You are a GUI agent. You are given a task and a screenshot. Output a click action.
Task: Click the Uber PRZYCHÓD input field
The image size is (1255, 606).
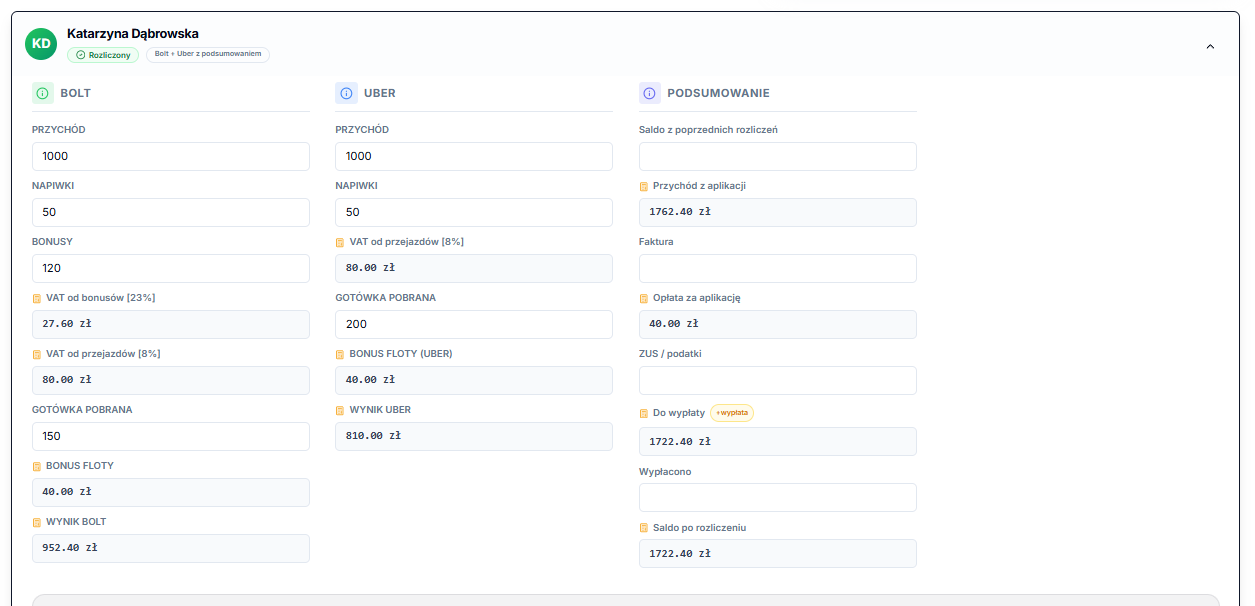pos(474,156)
